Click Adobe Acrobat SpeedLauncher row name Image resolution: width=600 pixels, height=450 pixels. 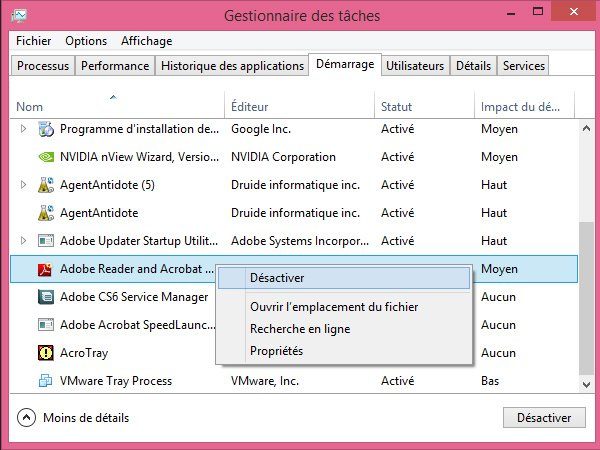click(138, 325)
